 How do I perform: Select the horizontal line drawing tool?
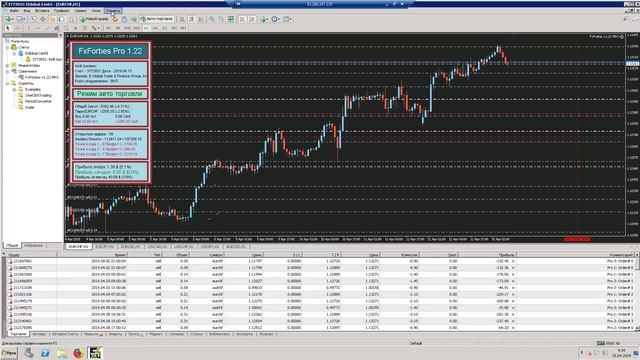coord(38,28)
